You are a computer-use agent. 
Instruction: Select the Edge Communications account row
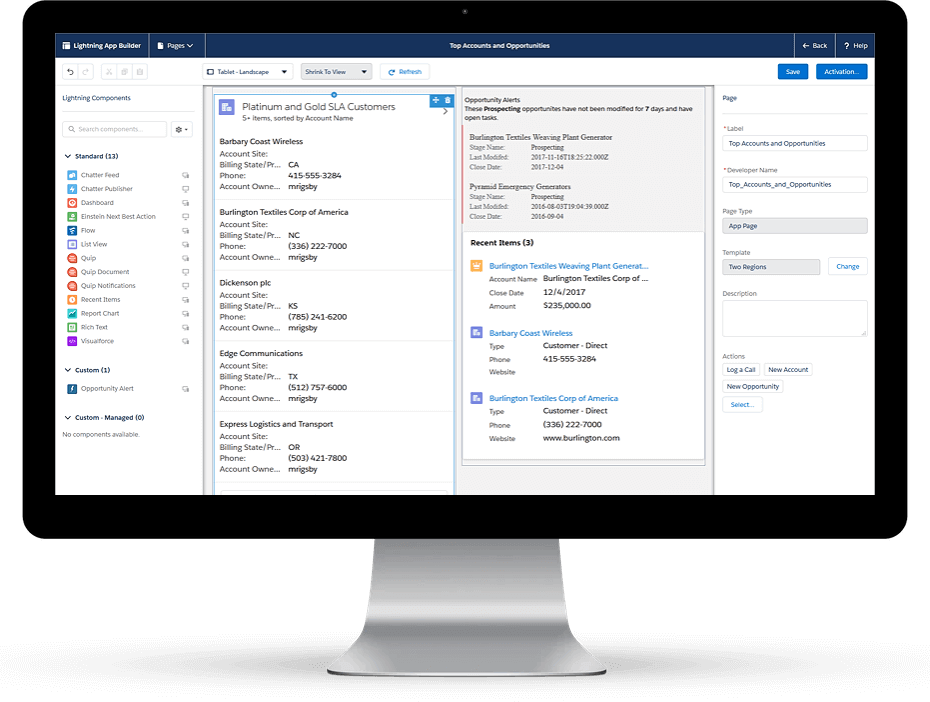pyautogui.click(x=334, y=376)
